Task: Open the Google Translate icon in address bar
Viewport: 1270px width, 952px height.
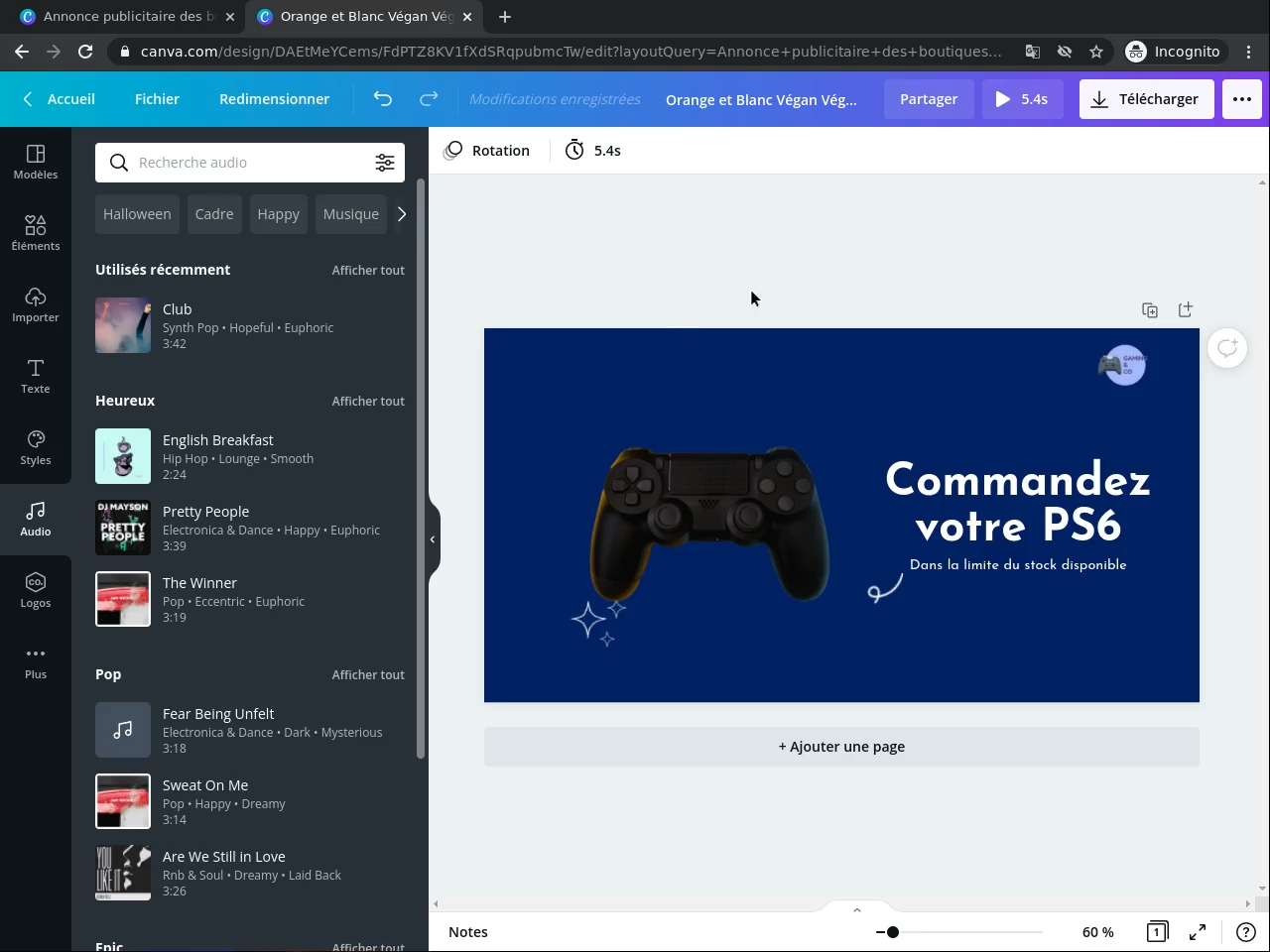Action: point(1033,52)
